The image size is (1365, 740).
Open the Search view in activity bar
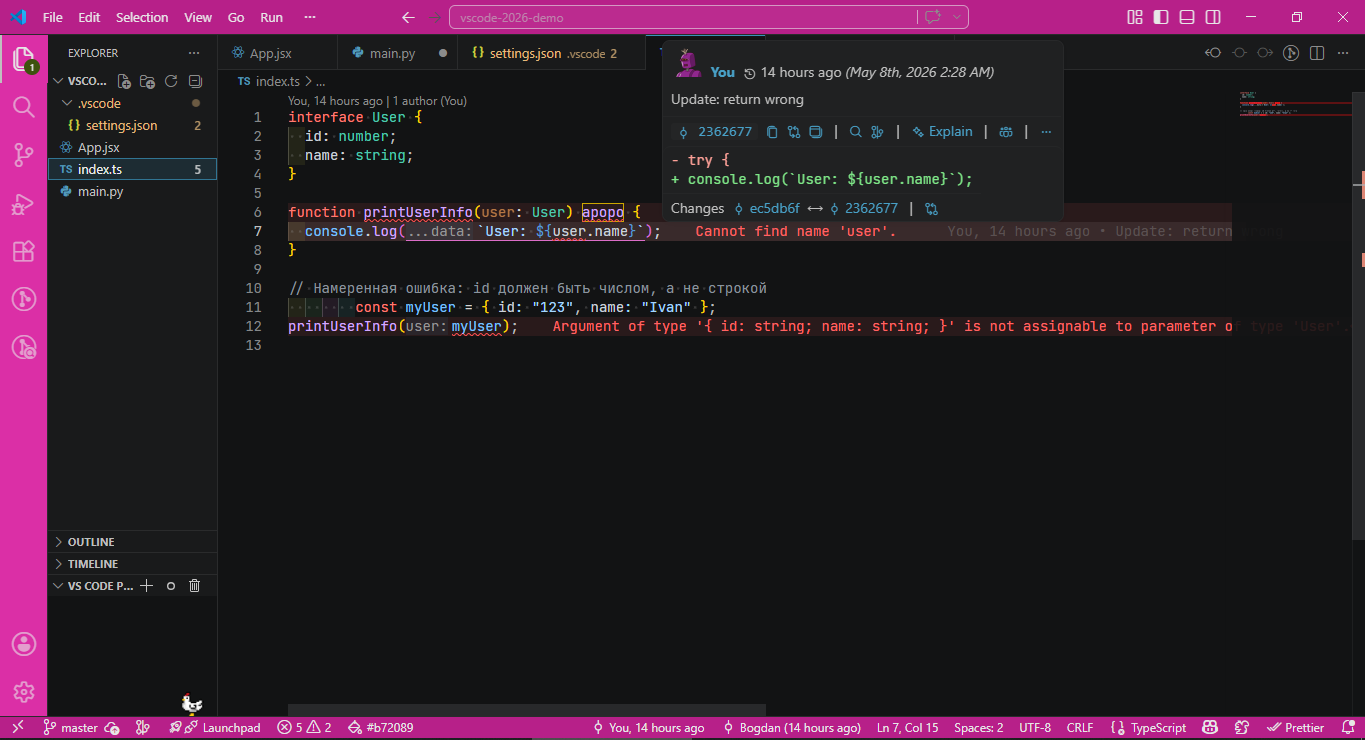[x=23, y=106]
